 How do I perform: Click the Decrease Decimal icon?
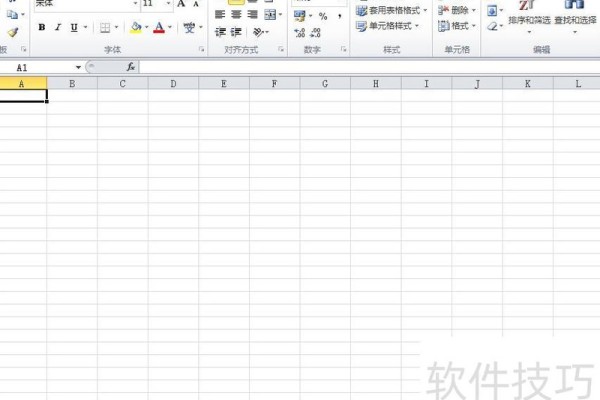pos(316,33)
